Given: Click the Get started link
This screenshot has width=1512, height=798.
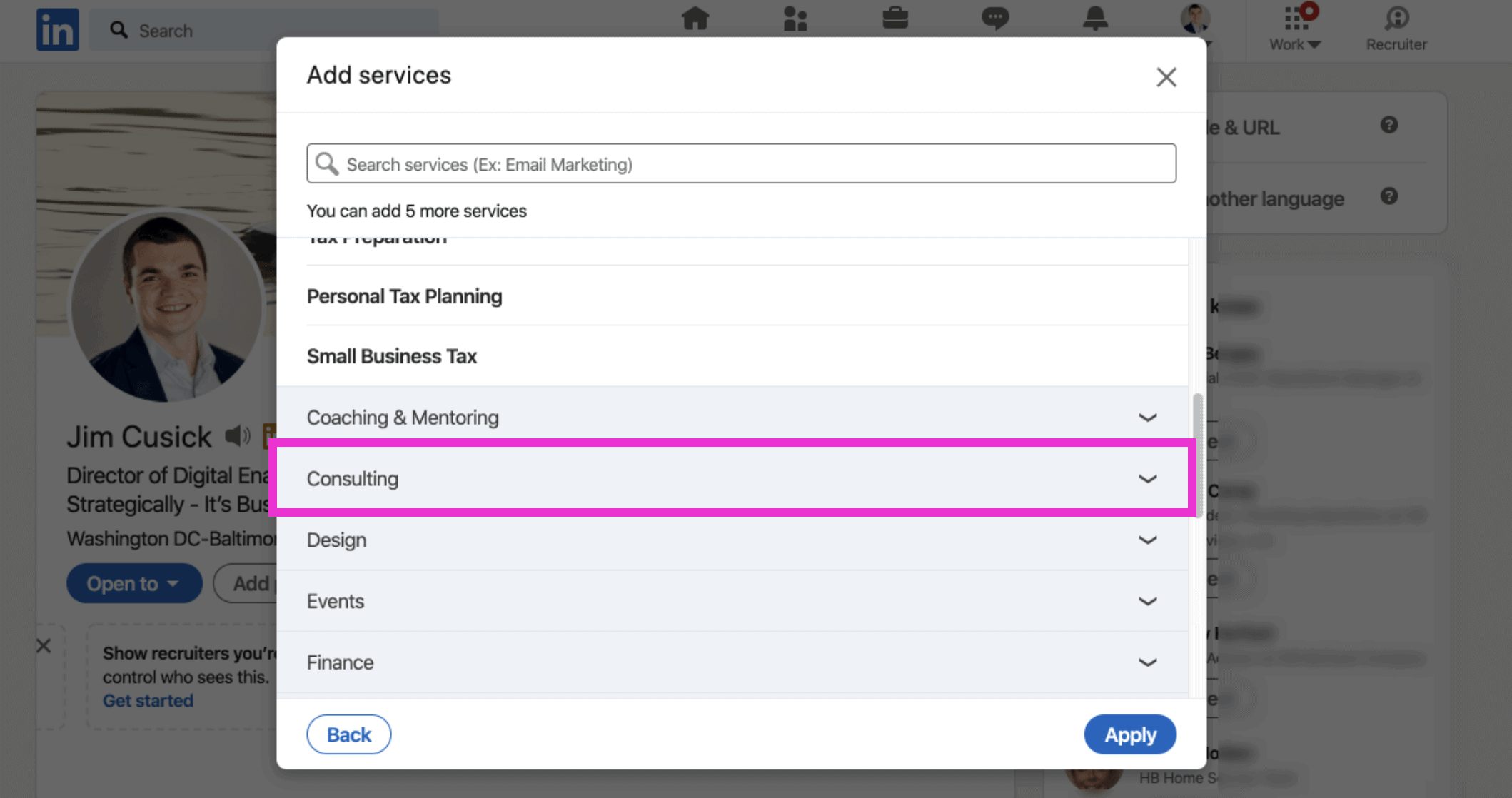Looking at the screenshot, I should coord(148,700).
